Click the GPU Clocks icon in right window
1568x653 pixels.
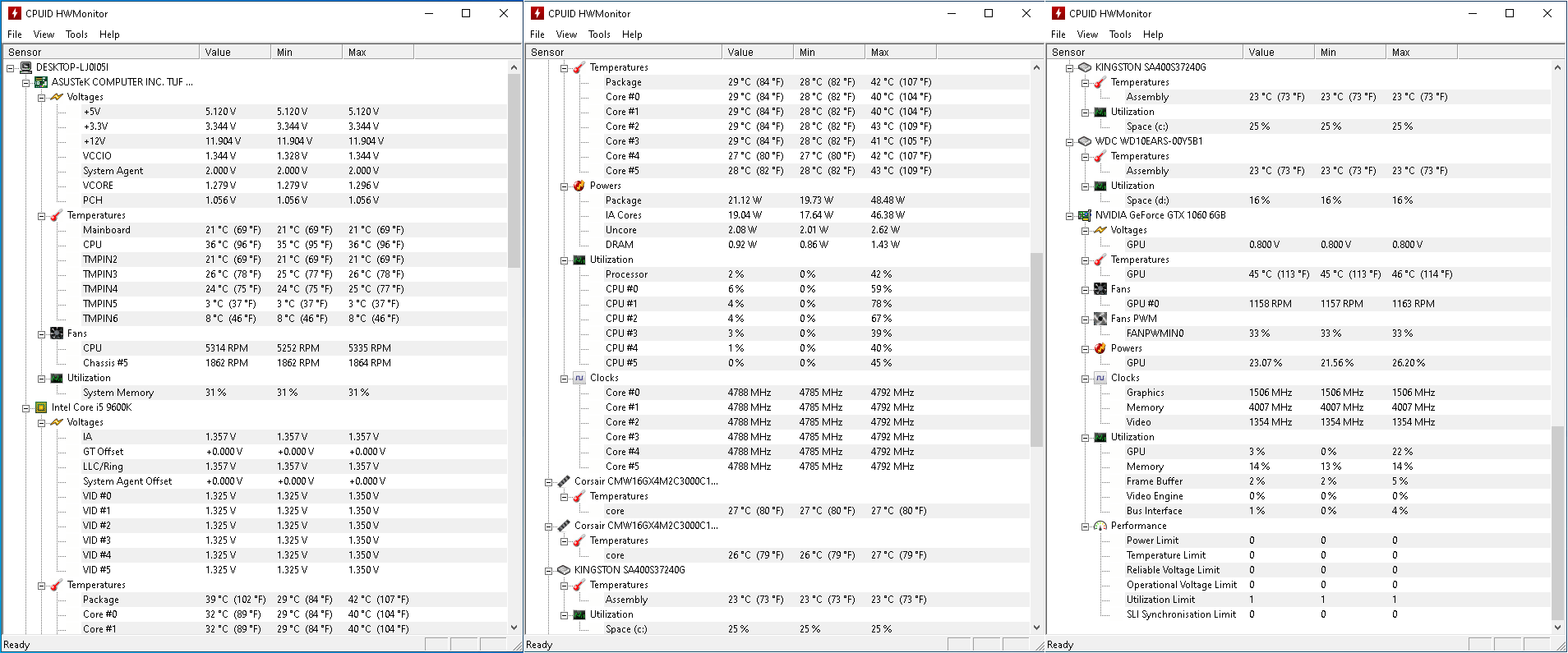(1100, 378)
